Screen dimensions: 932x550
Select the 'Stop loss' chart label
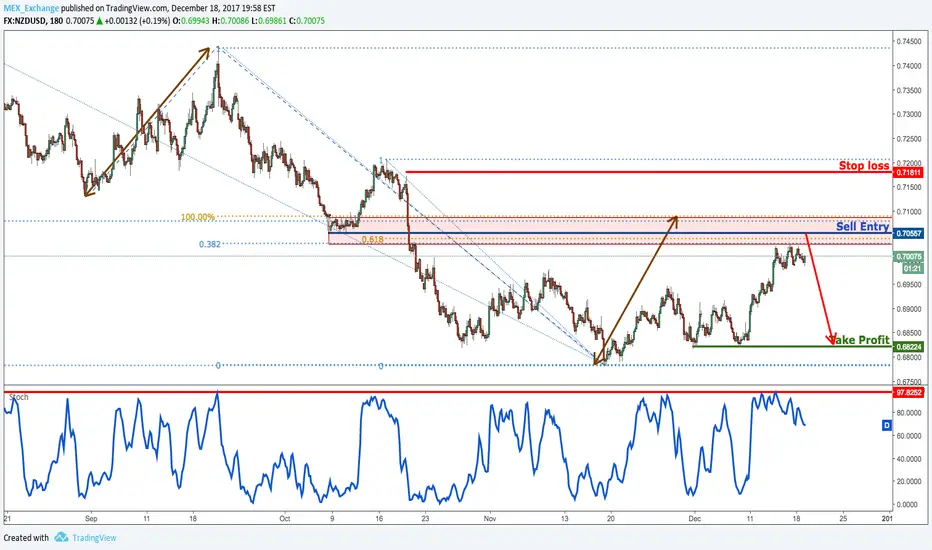coord(864,165)
